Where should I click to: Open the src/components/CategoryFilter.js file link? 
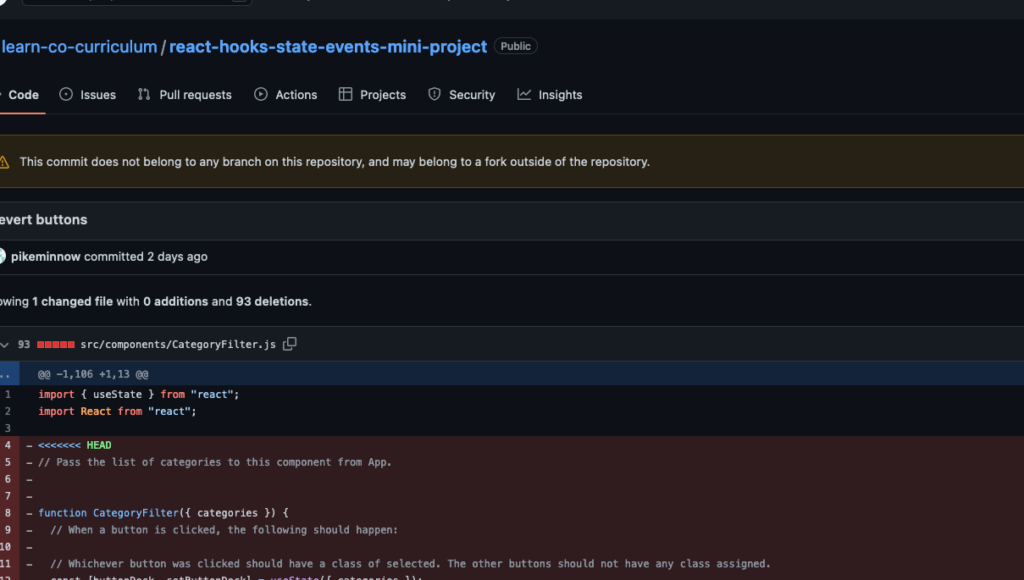pos(178,344)
